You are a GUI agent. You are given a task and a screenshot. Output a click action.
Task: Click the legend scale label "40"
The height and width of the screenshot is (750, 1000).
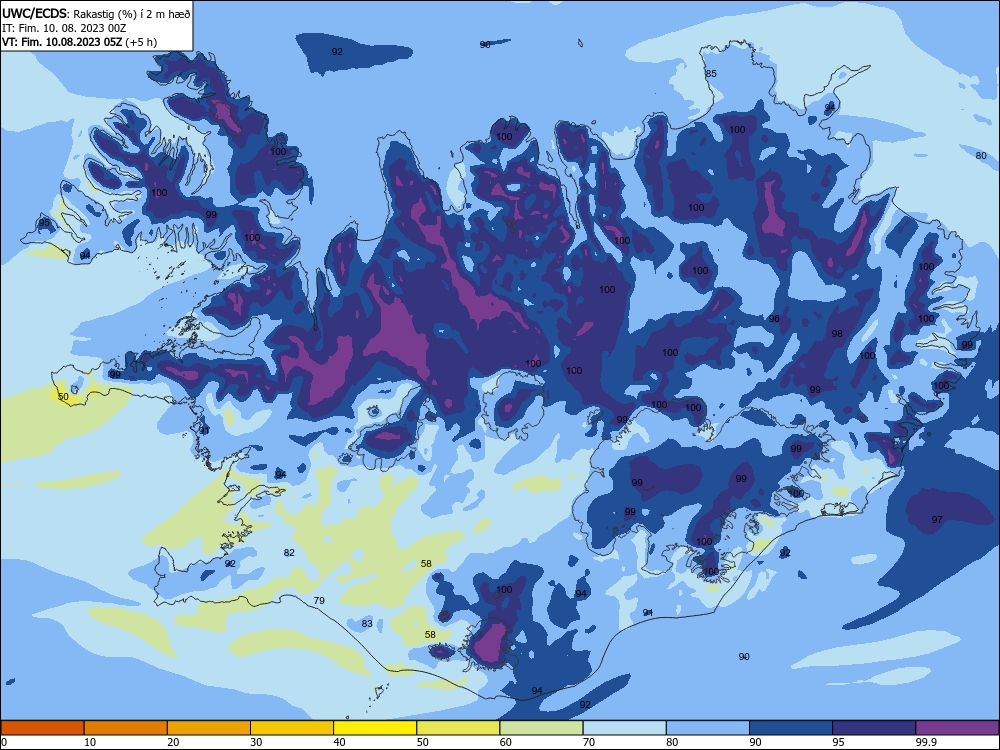pyautogui.click(x=339, y=742)
